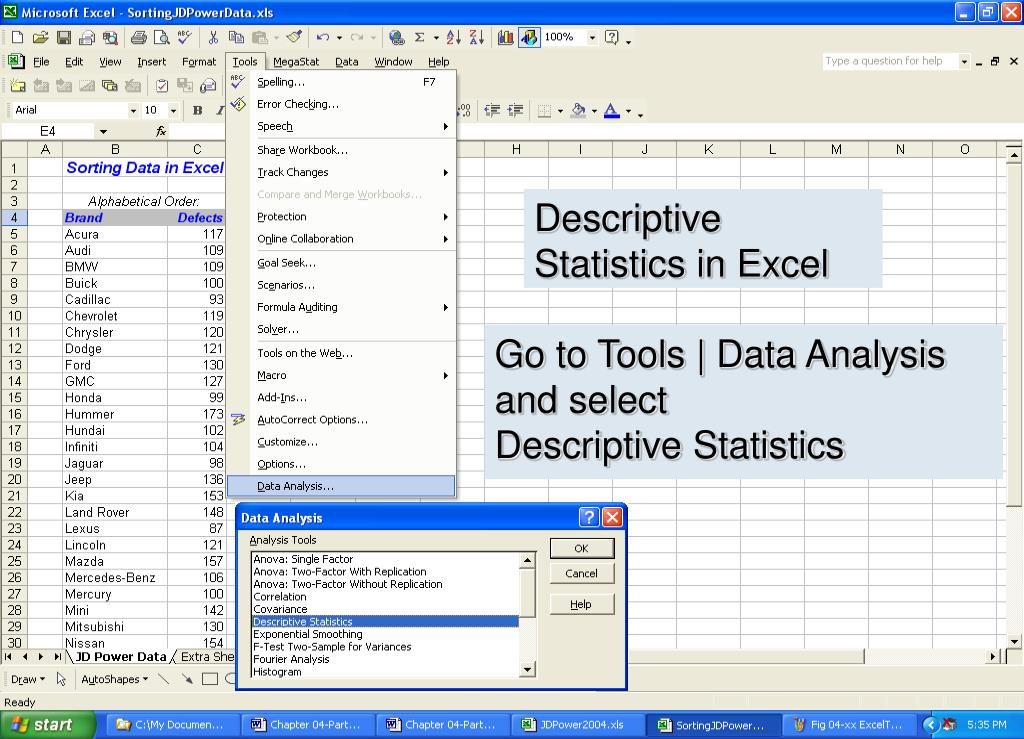Click the Print icon in toolbar
1024x739 pixels.
point(138,37)
